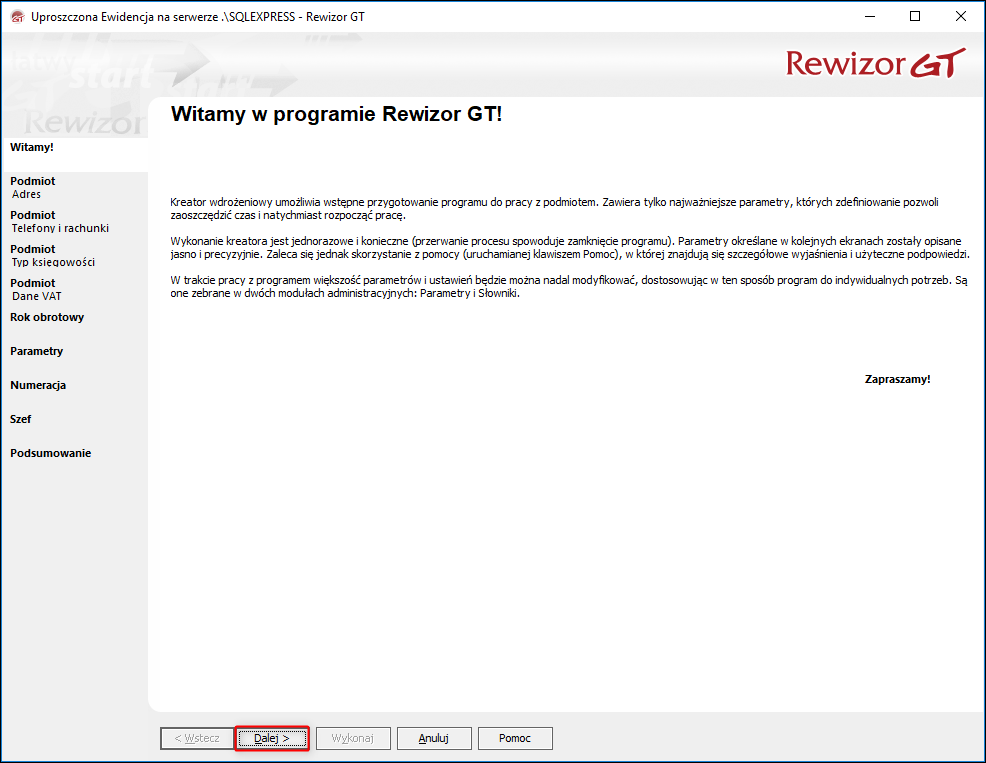Minimize the Rewizor GT window
This screenshot has height=763, width=986.
(870, 16)
